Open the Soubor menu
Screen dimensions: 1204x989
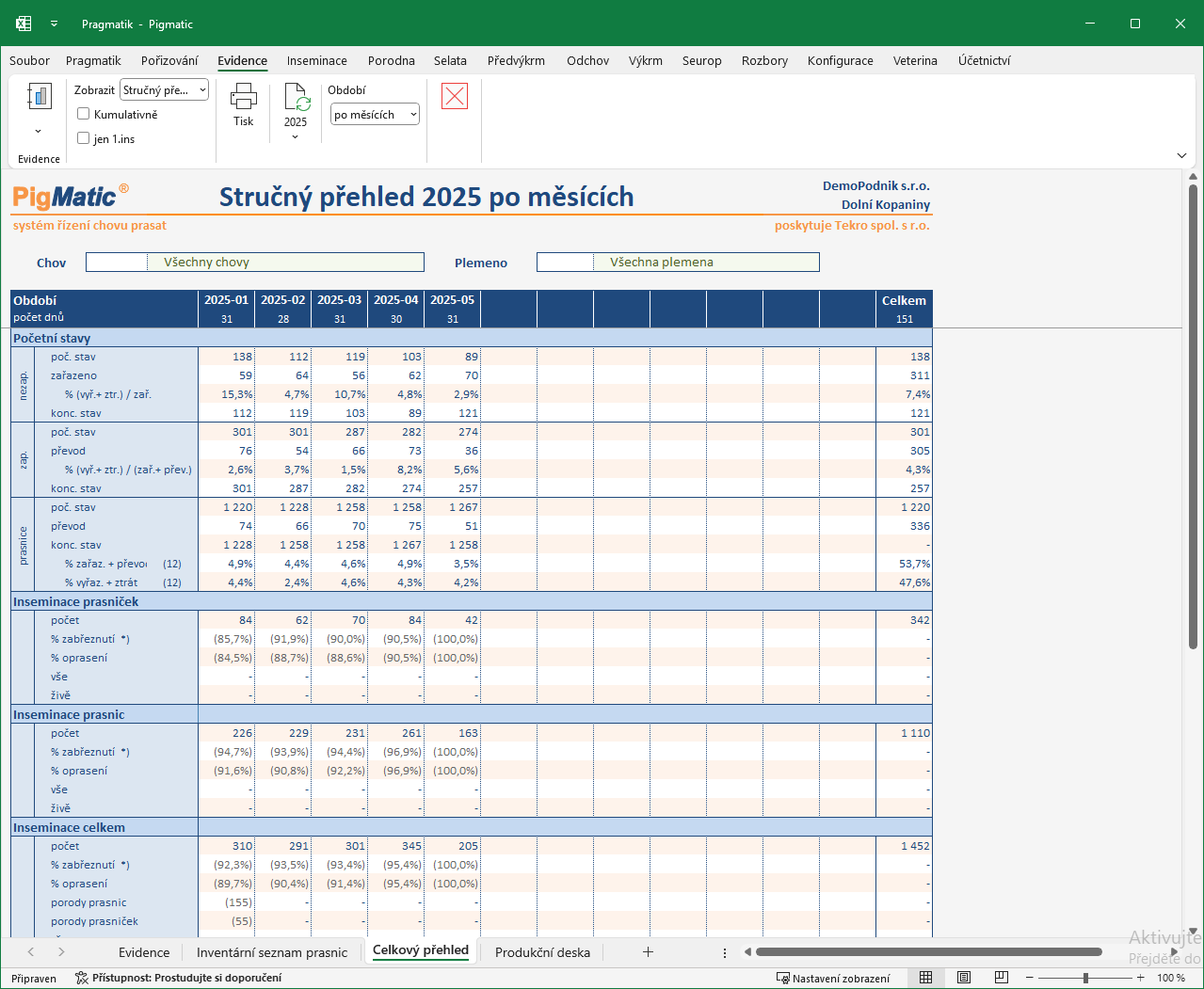pyautogui.click(x=29, y=60)
